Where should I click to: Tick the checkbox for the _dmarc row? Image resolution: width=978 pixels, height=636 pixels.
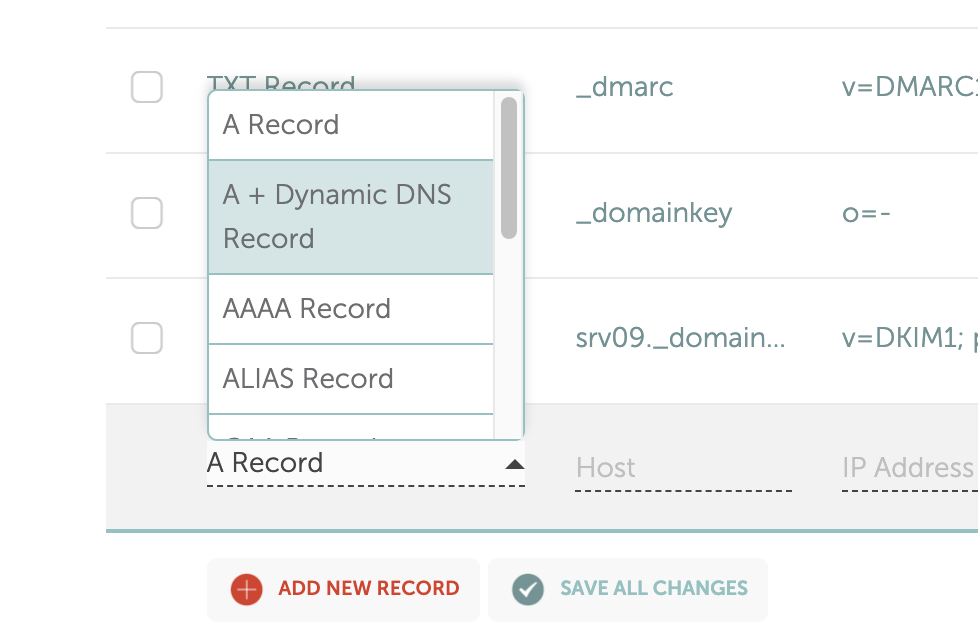coord(147,87)
